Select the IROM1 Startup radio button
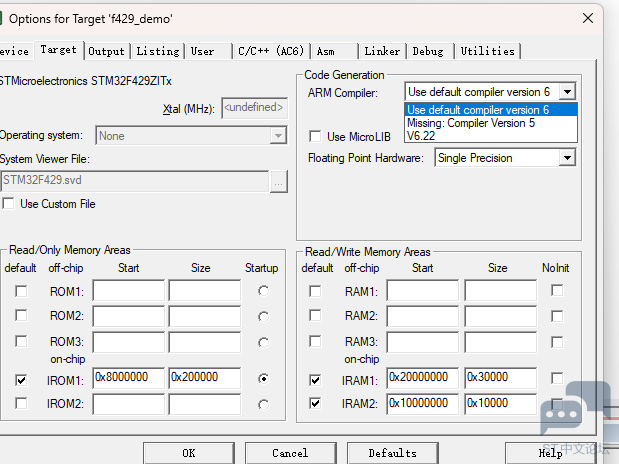 tap(263, 379)
